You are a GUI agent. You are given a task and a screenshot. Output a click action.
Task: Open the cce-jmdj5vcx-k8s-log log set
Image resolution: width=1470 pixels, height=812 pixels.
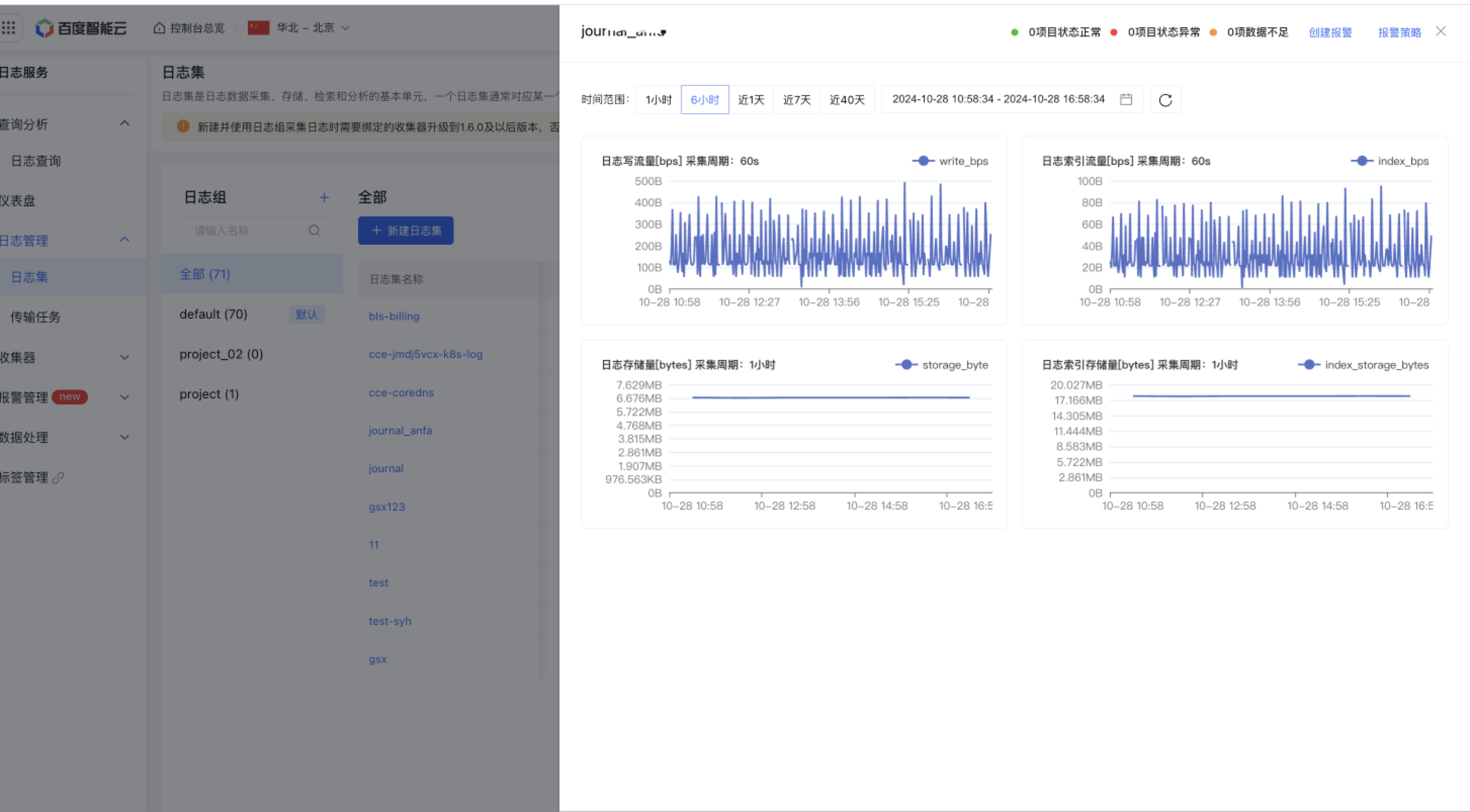tap(426, 354)
